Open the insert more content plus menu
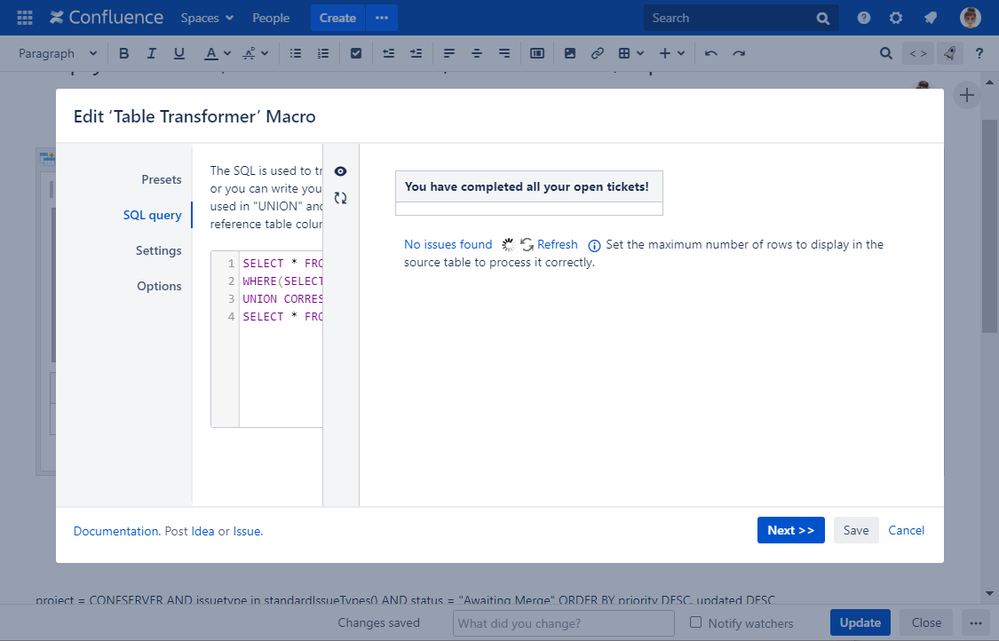Image resolution: width=999 pixels, height=641 pixels. [x=672, y=54]
